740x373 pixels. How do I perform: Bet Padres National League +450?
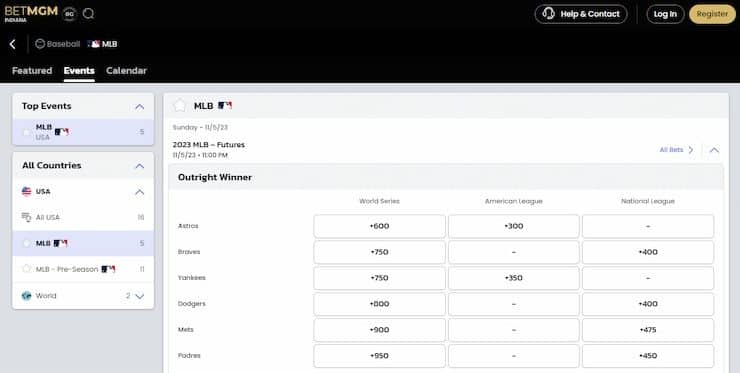pos(648,356)
